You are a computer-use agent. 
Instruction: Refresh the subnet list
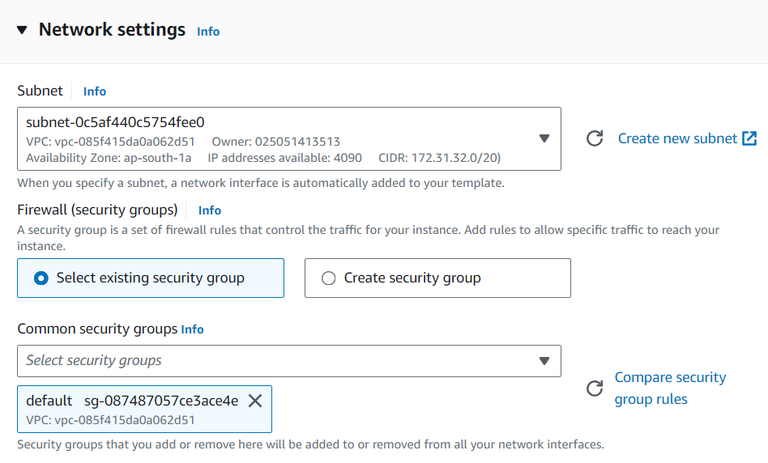point(594,139)
